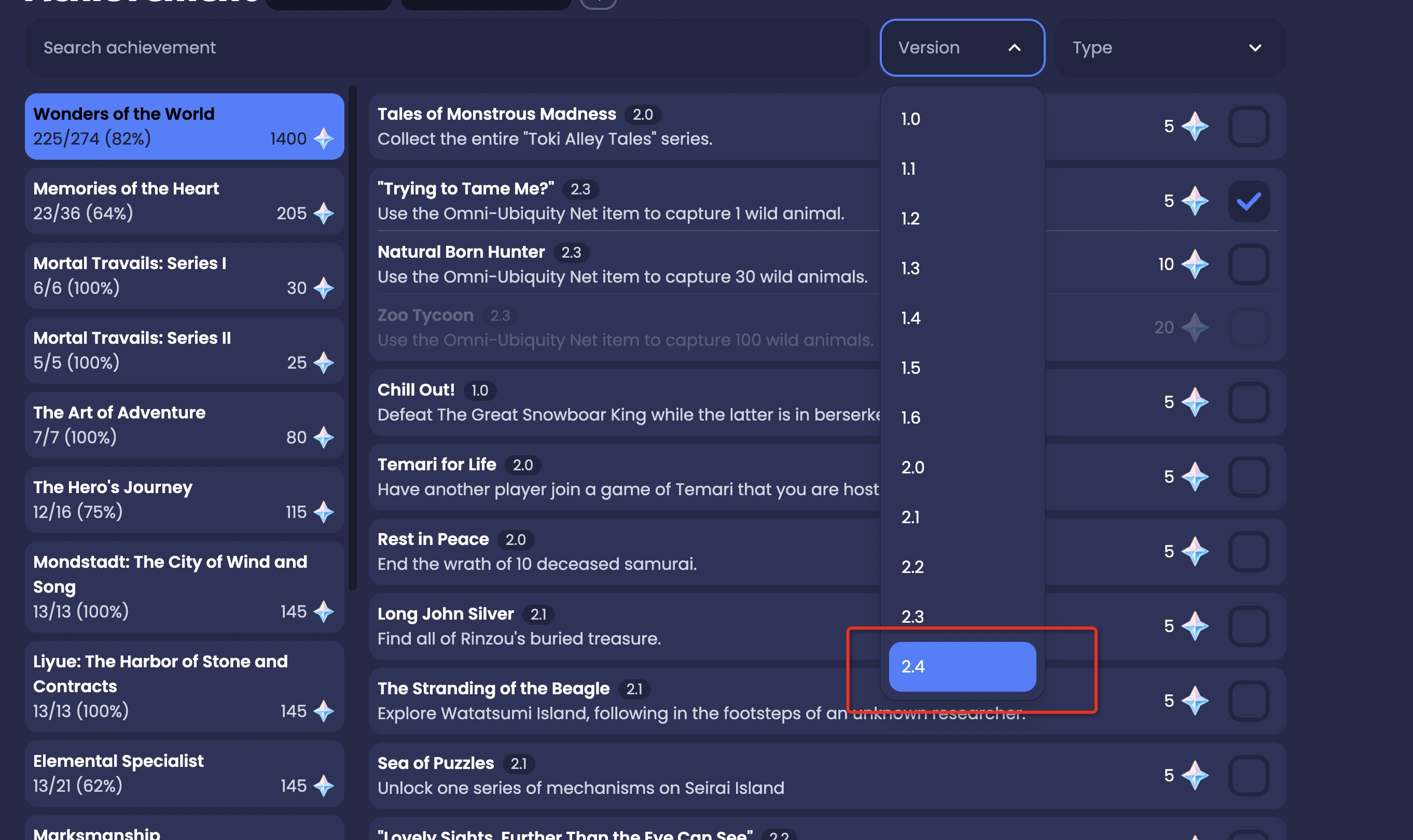
Task: Click the greyed primogem icon on Zoo Tycoon row
Action: point(1195,327)
